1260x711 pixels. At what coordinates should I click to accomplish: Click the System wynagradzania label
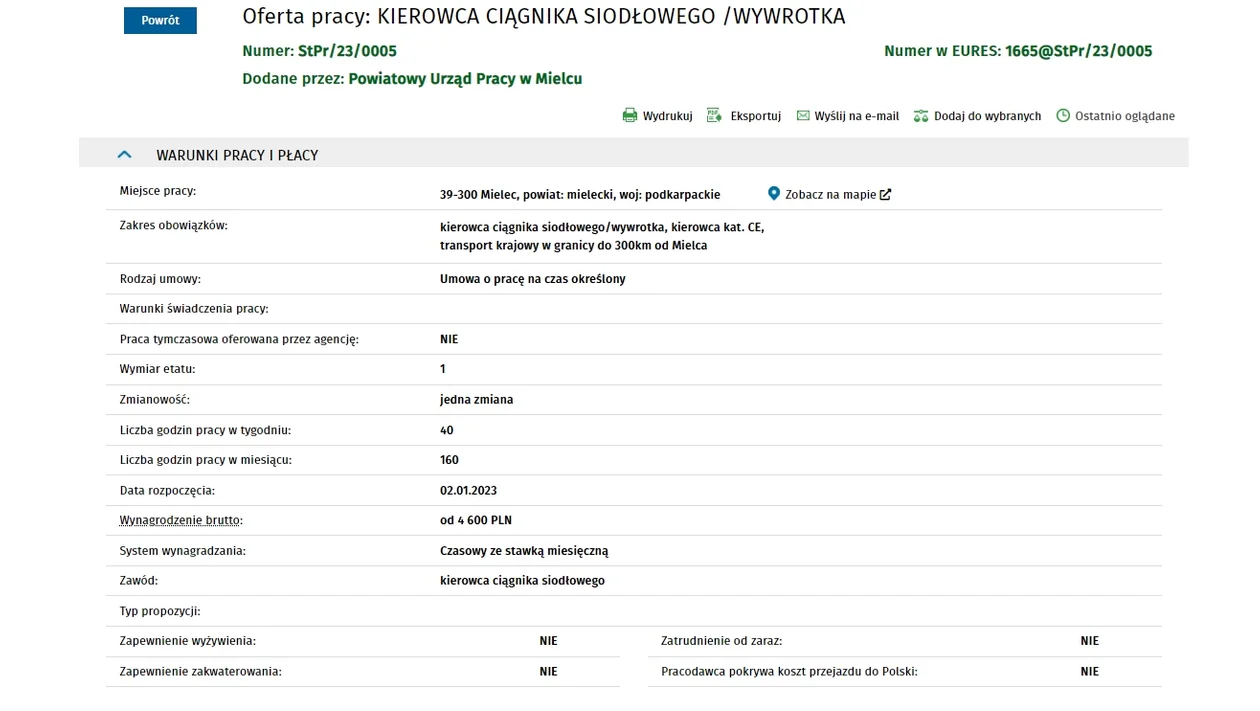pyautogui.click(x=182, y=551)
